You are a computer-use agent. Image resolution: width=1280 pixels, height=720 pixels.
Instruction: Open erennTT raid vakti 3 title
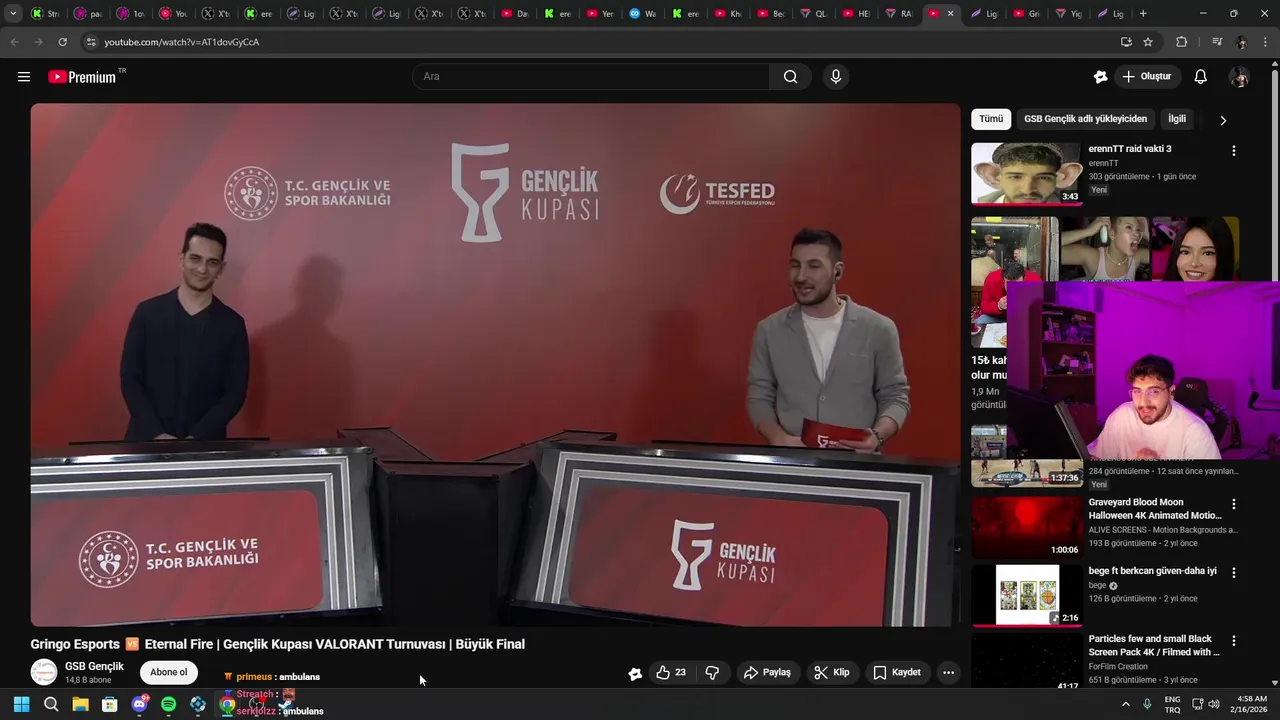[1130, 149]
